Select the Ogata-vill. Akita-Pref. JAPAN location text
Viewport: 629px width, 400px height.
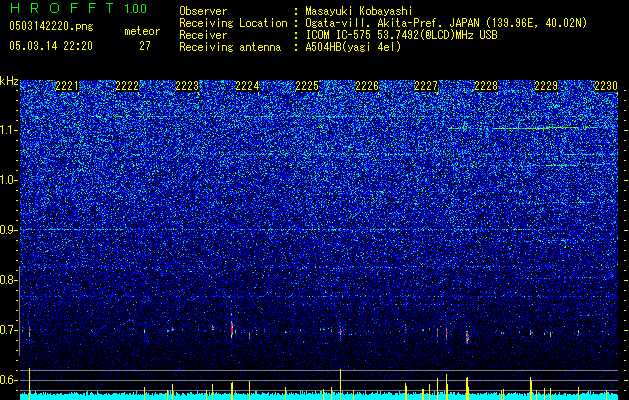click(x=446, y=23)
